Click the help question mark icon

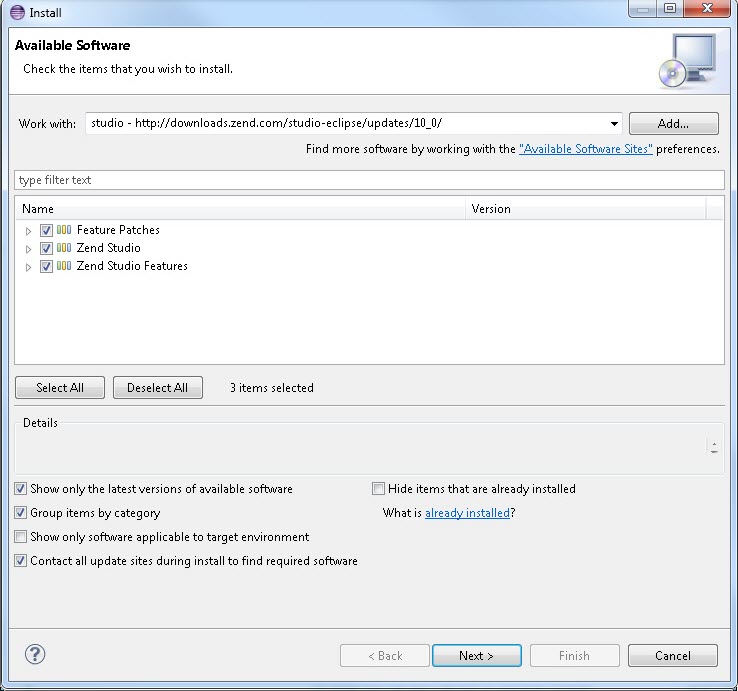35,654
